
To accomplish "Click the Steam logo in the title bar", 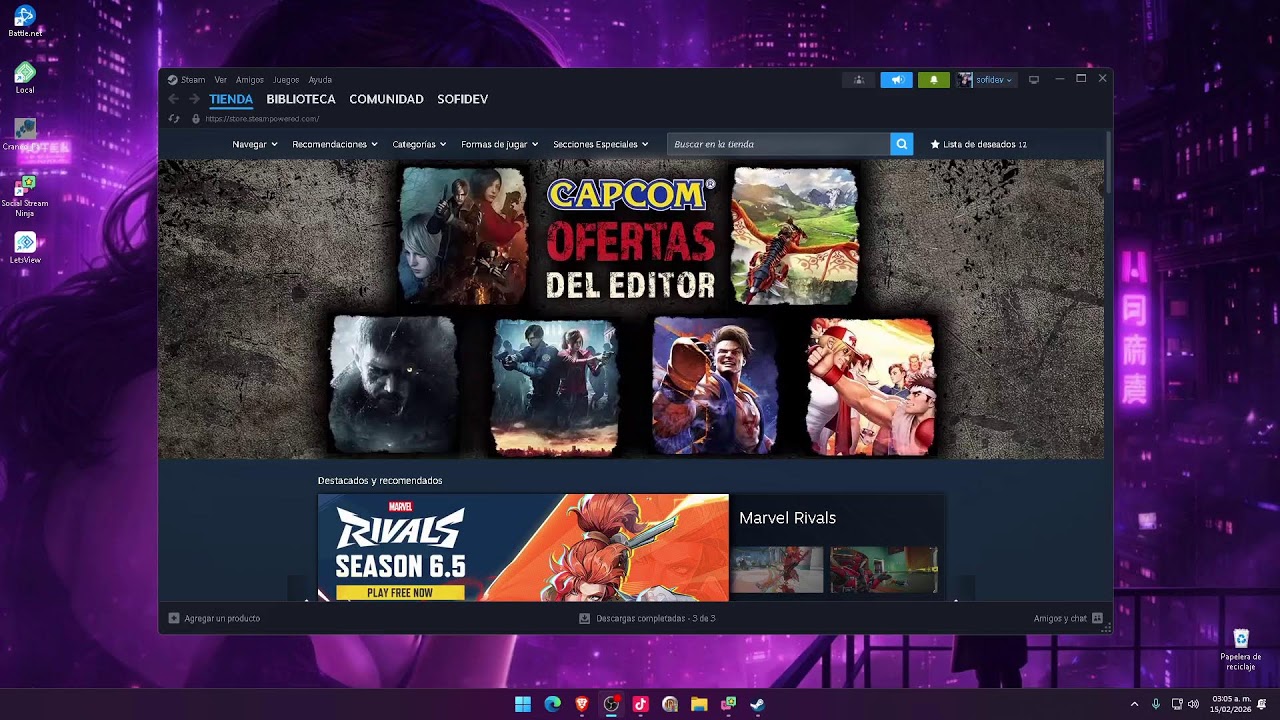I will coord(172,80).
